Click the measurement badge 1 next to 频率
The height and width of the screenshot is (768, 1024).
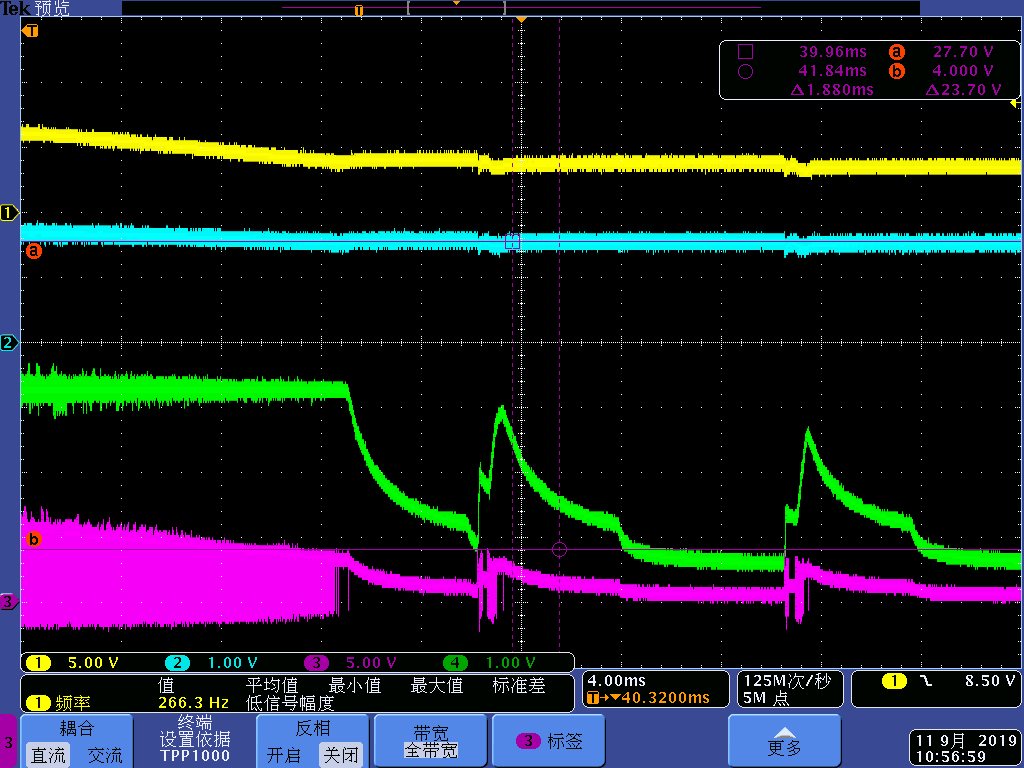[x=38, y=703]
